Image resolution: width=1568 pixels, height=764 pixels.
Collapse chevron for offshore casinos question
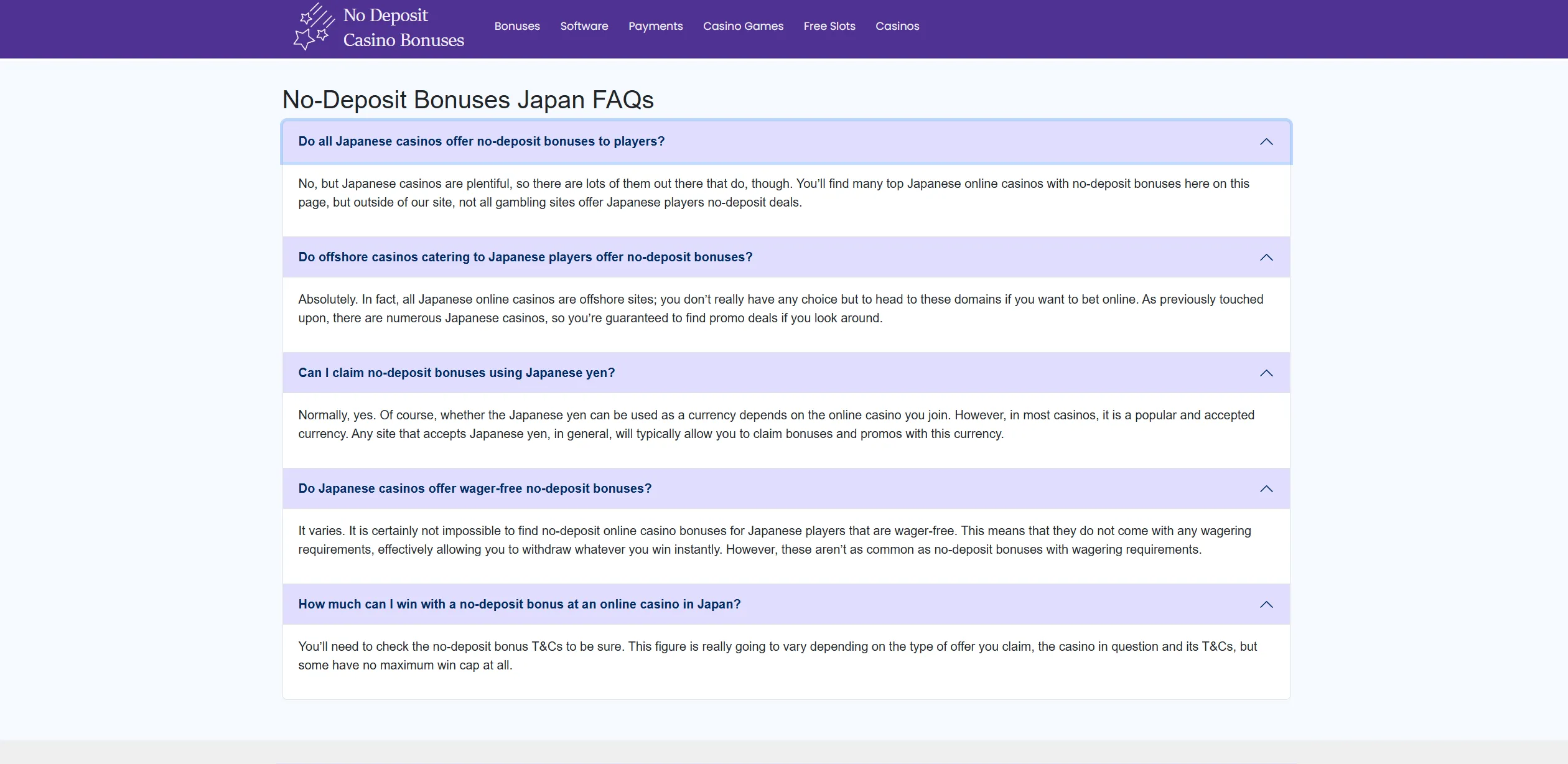1266,258
